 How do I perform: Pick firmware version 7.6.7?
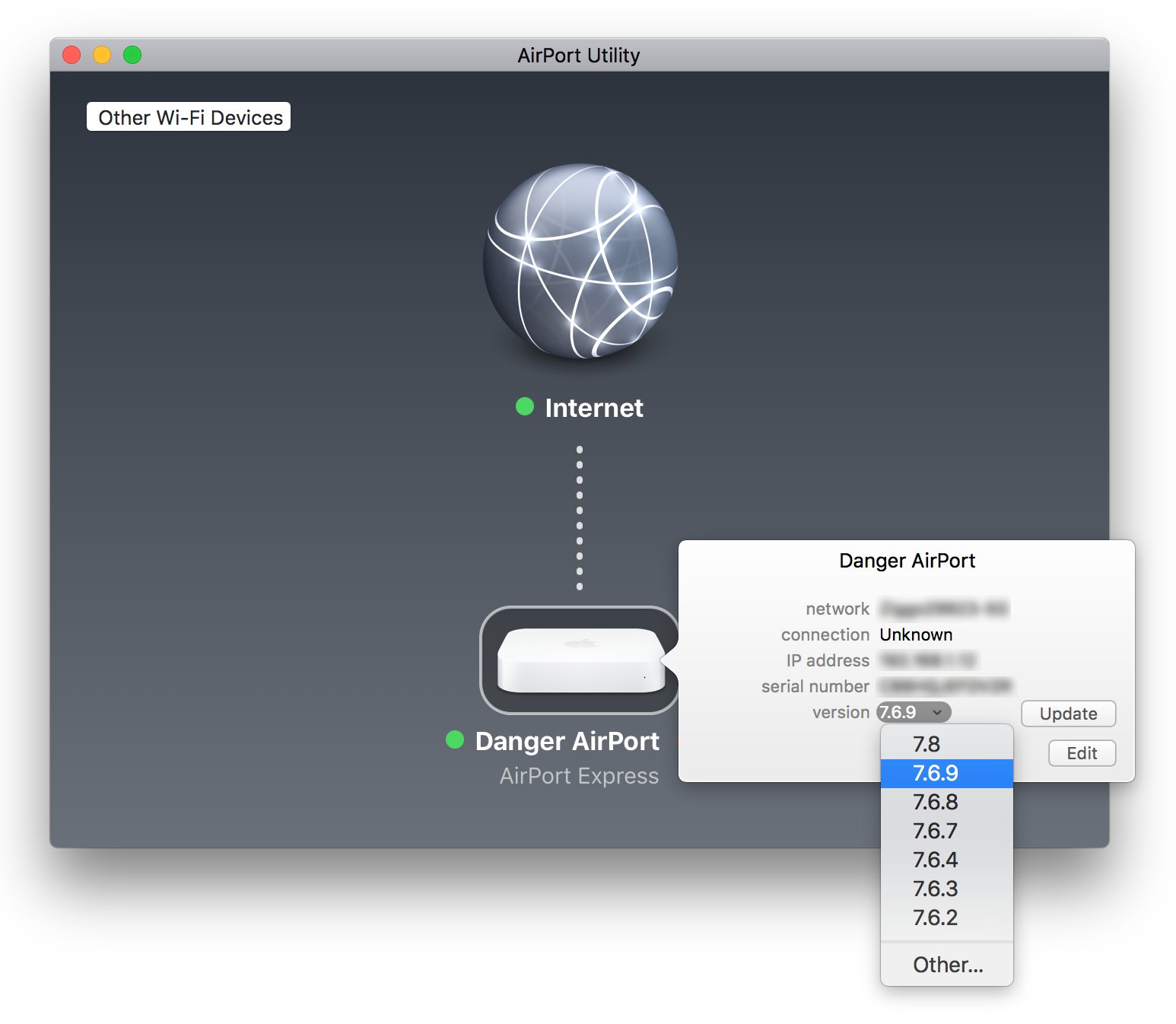tap(947, 831)
